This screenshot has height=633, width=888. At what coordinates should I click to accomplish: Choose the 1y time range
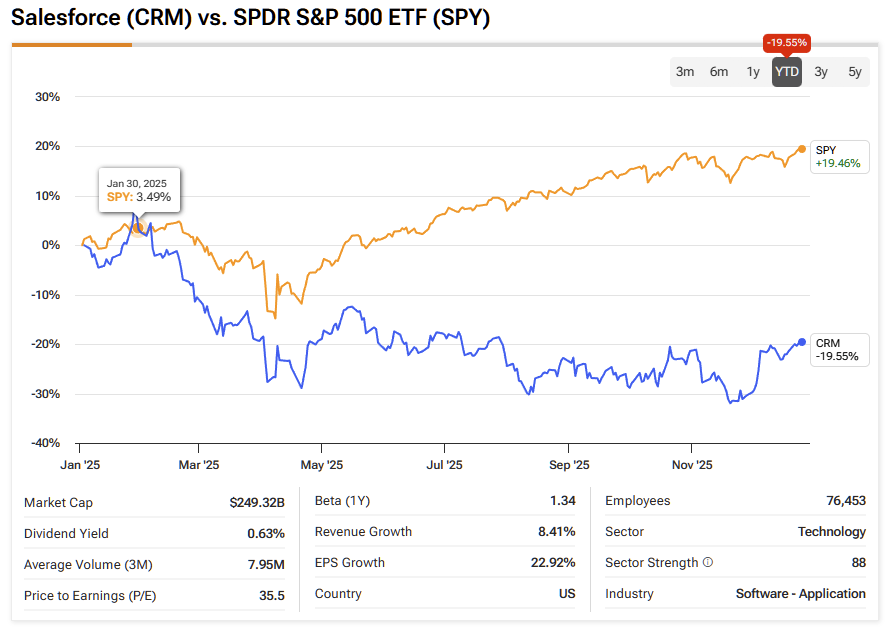pyautogui.click(x=753, y=72)
